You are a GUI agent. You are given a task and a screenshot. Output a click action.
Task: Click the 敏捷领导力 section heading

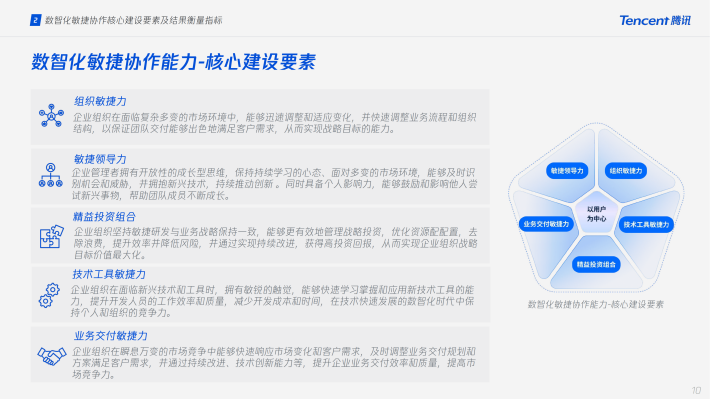pos(100,159)
